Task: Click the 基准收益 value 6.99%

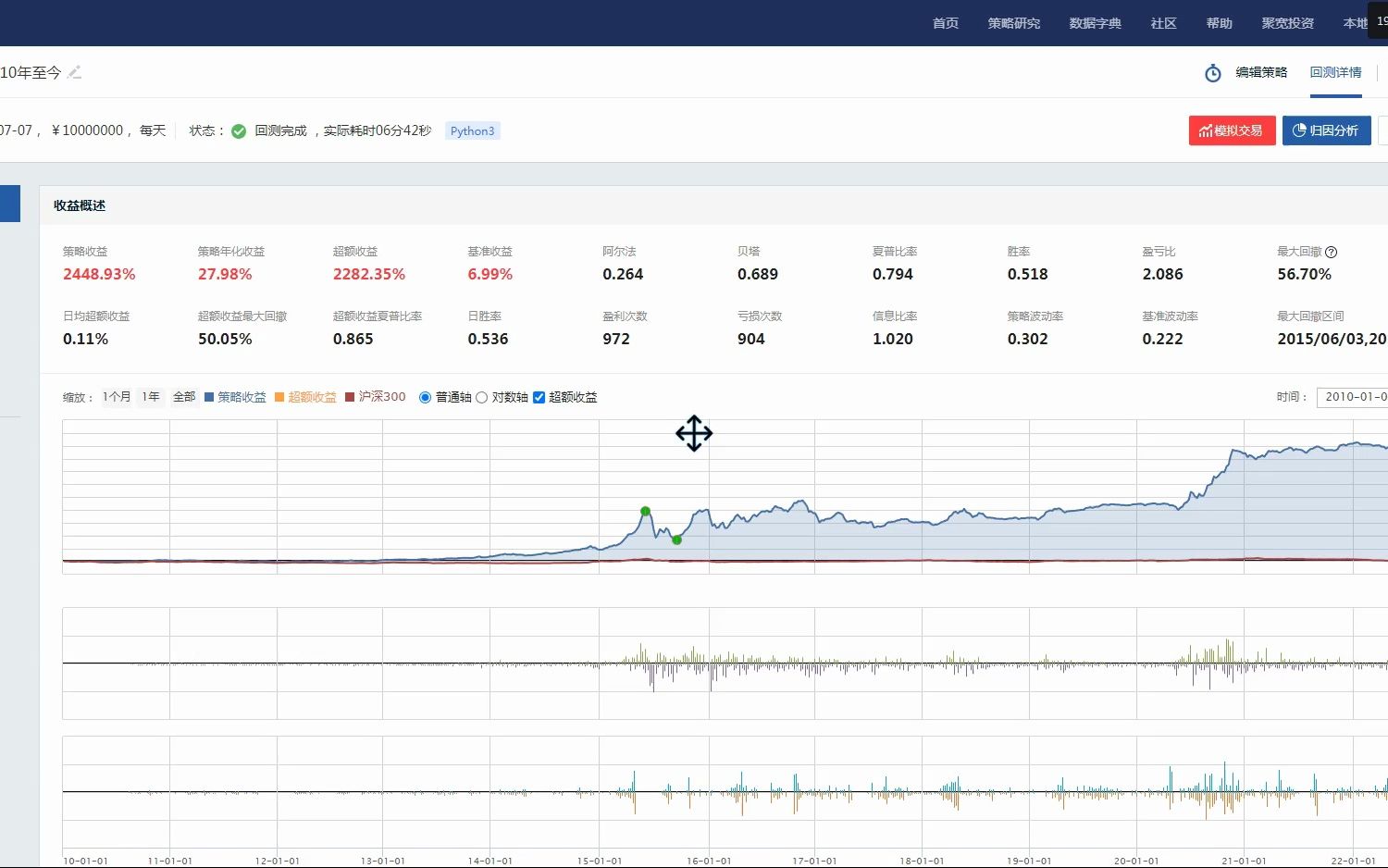Action: coord(490,275)
